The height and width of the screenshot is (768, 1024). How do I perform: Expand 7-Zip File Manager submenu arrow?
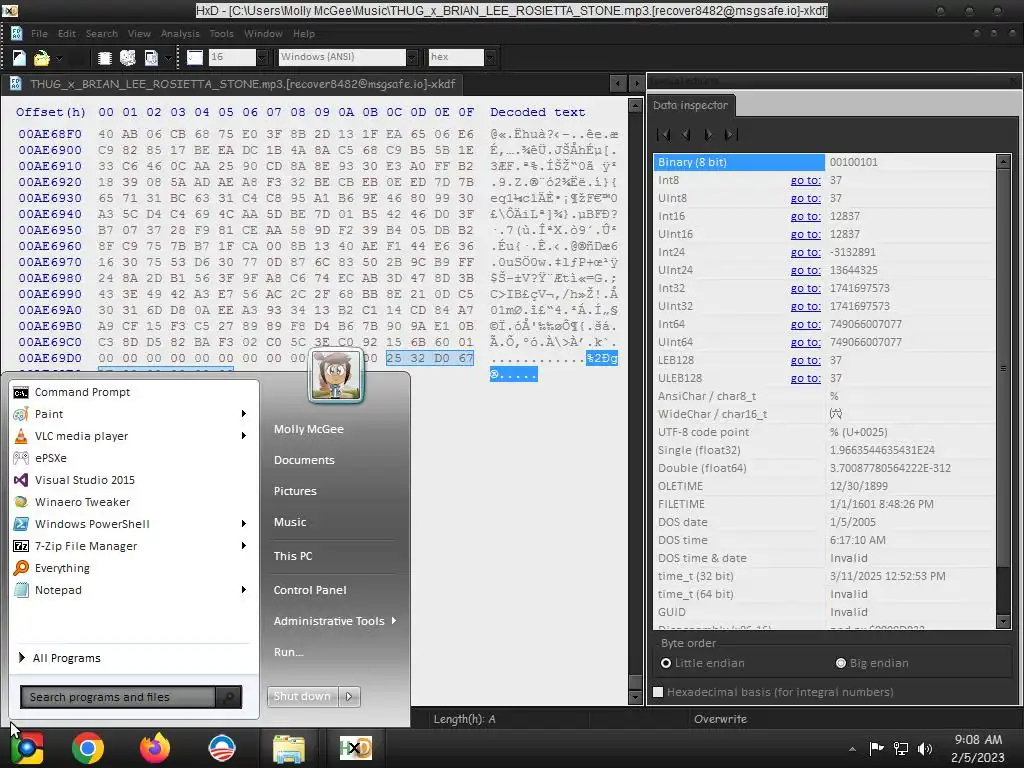pos(244,546)
